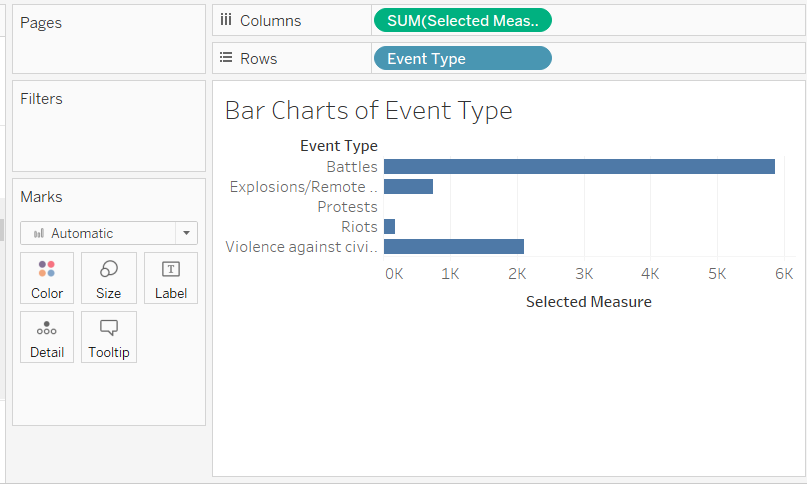Select the SUM(Selected Measure) pill in Columns
This screenshot has width=807, height=484.
pyautogui.click(x=462, y=21)
